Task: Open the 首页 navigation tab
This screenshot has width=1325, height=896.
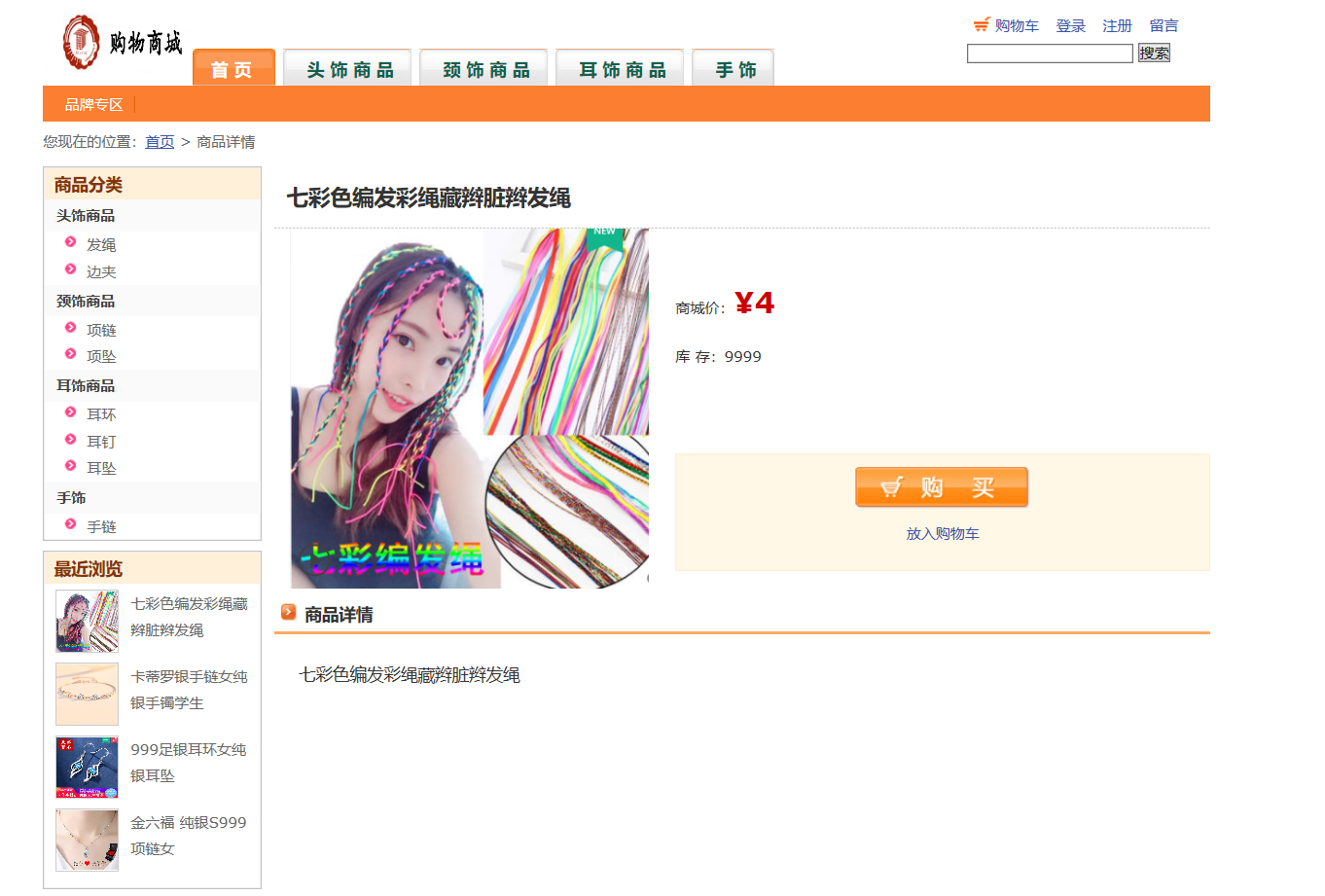Action: pyautogui.click(x=233, y=67)
